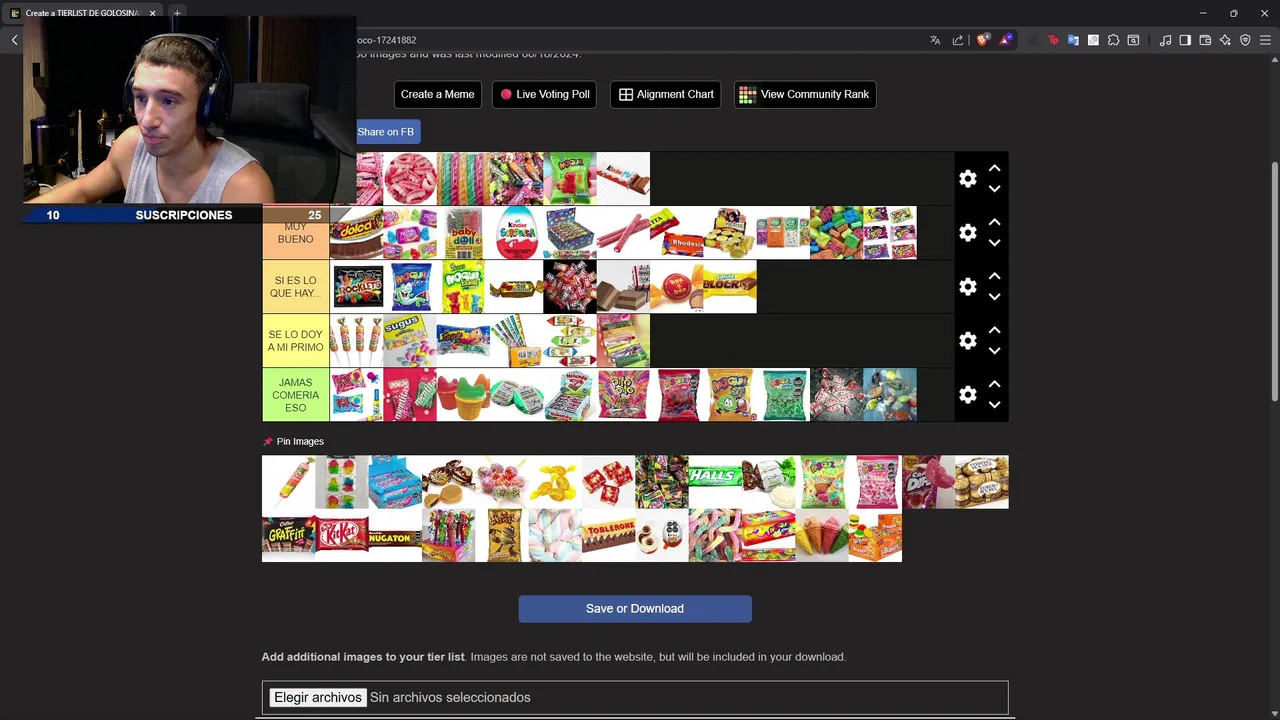The image size is (1280, 720).
Task: Open the Brave Playlist music note icon
Action: tap(1165, 40)
